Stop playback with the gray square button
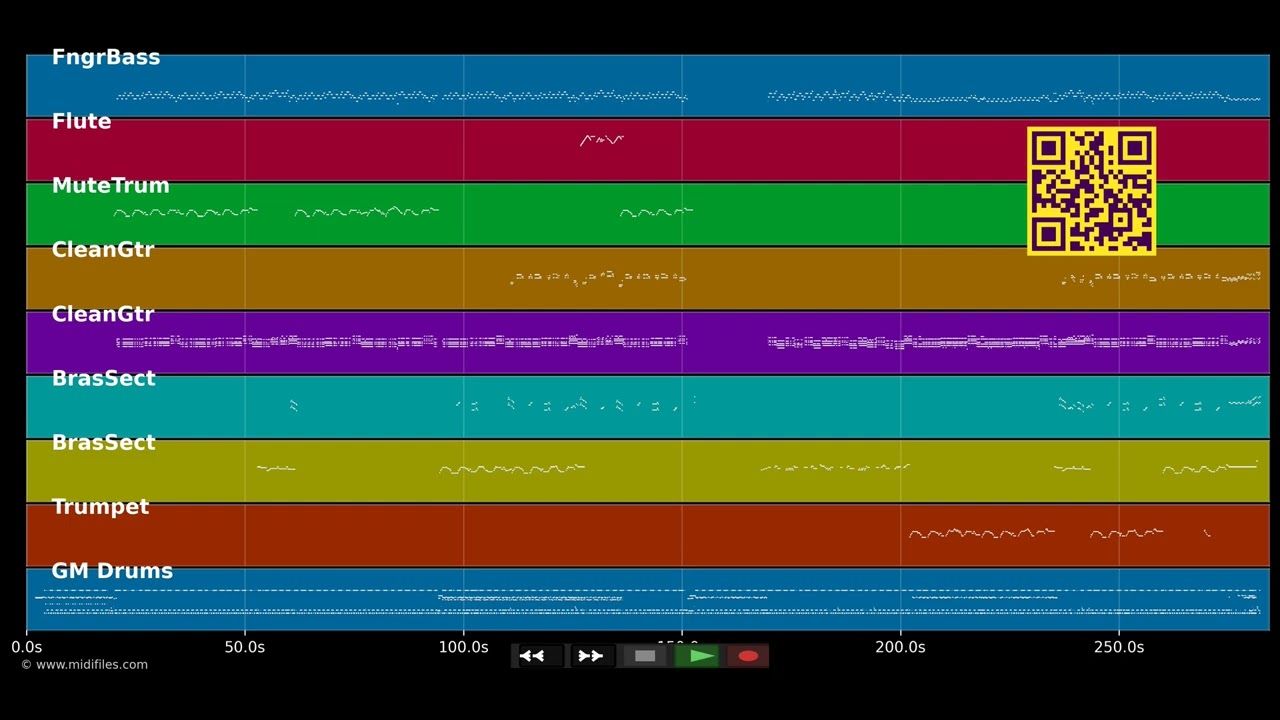1280x720 pixels. 645,656
